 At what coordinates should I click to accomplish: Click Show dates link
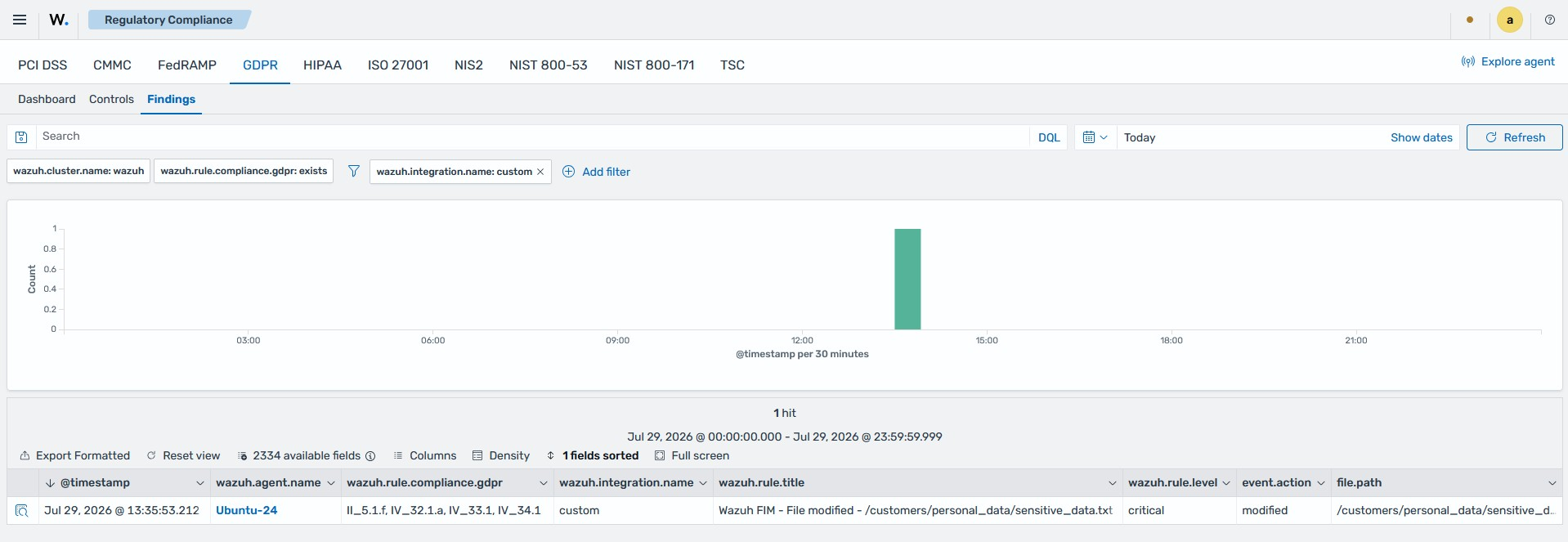(x=1422, y=137)
